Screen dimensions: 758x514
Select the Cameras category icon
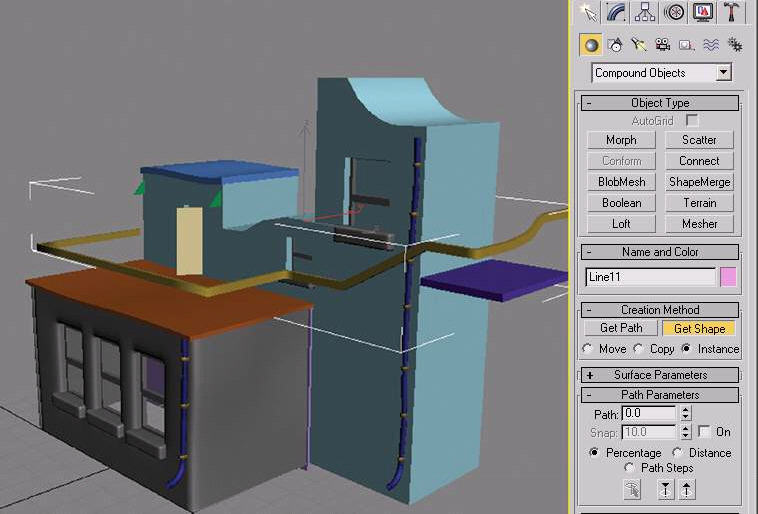tap(662, 45)
